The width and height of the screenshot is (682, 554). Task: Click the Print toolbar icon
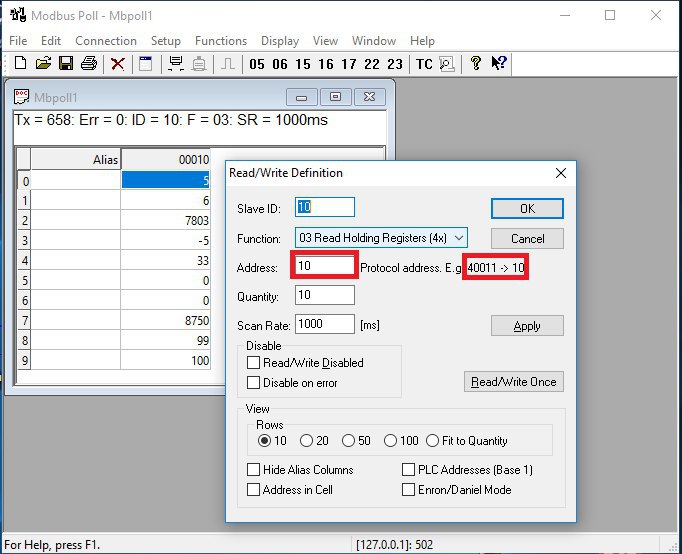[89, 63]
